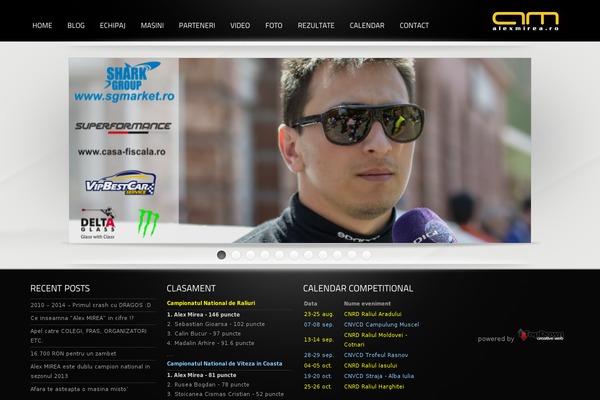The height and width of the screenshot is (400, 600).
Task: Click the 'CLASAMENT' heading
Action: coord(191,289)
